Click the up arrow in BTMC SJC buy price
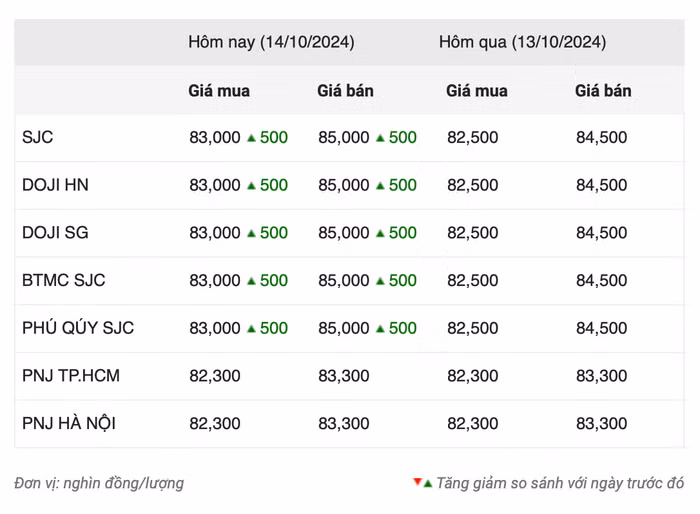Image resolution: width=700 pixels, height=514 pixels. pos(251,281)
